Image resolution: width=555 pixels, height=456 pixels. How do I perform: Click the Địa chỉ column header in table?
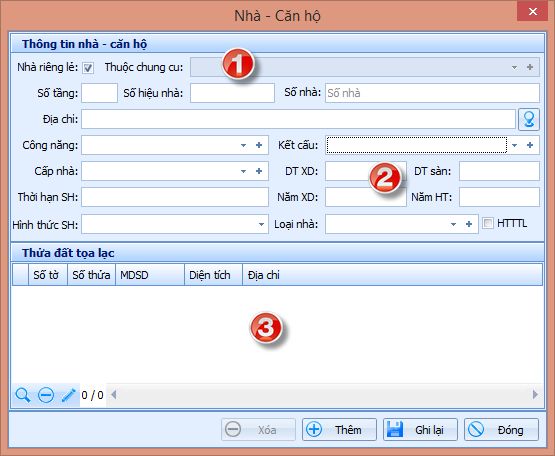pyautogui.click(x=393, y=275)
